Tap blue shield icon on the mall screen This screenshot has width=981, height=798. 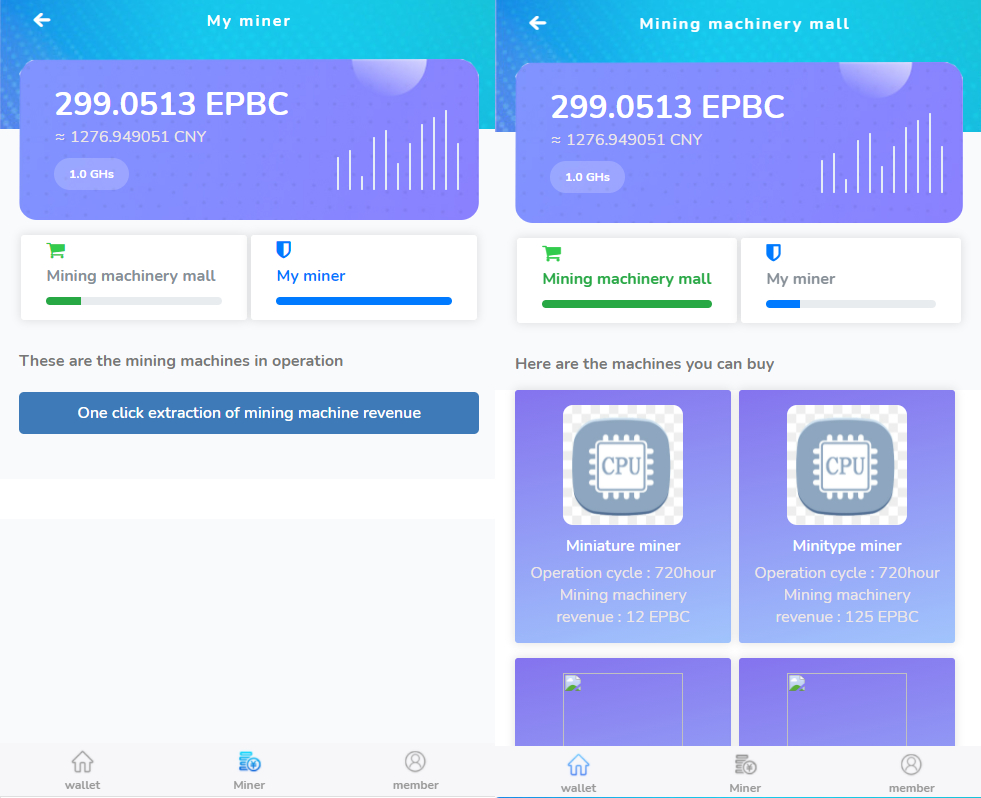[x=773, y=253]
